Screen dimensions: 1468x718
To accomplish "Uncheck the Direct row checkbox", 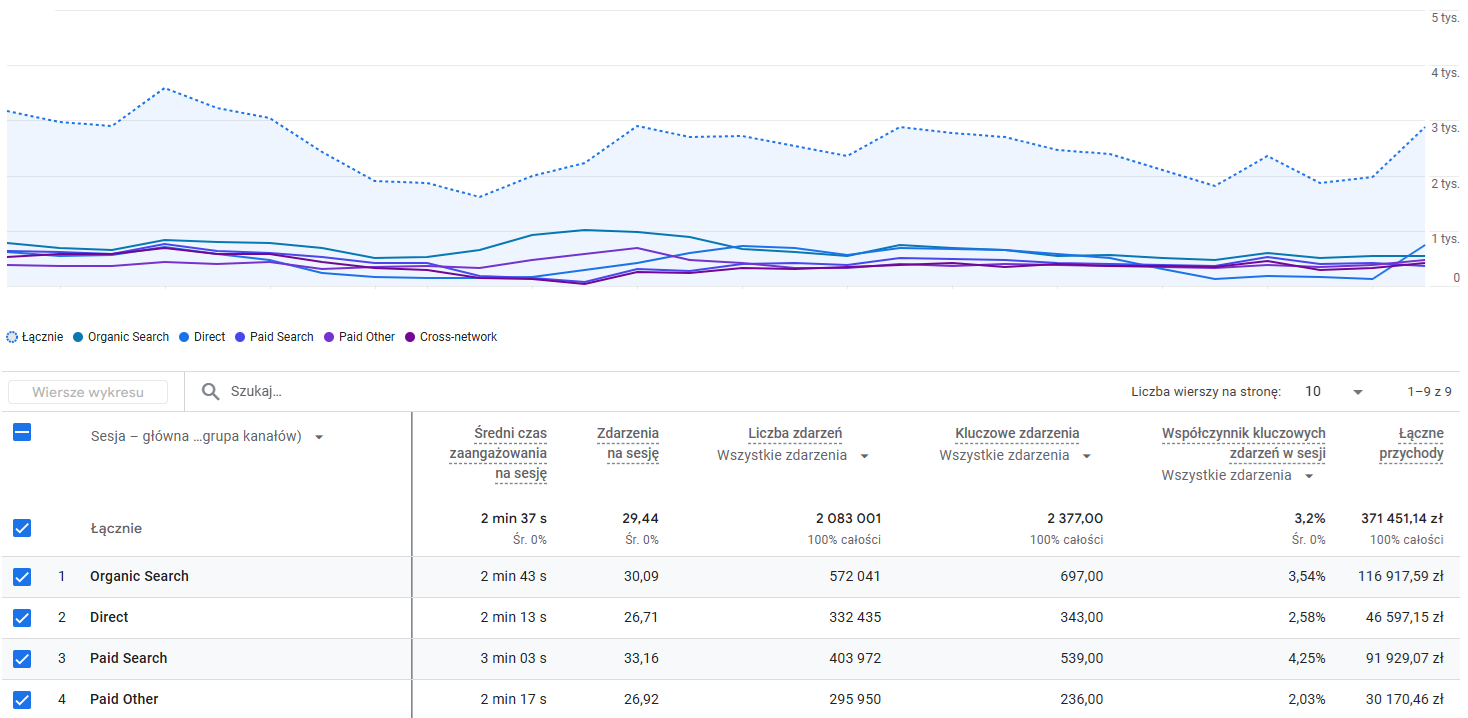I will point(22,618).
